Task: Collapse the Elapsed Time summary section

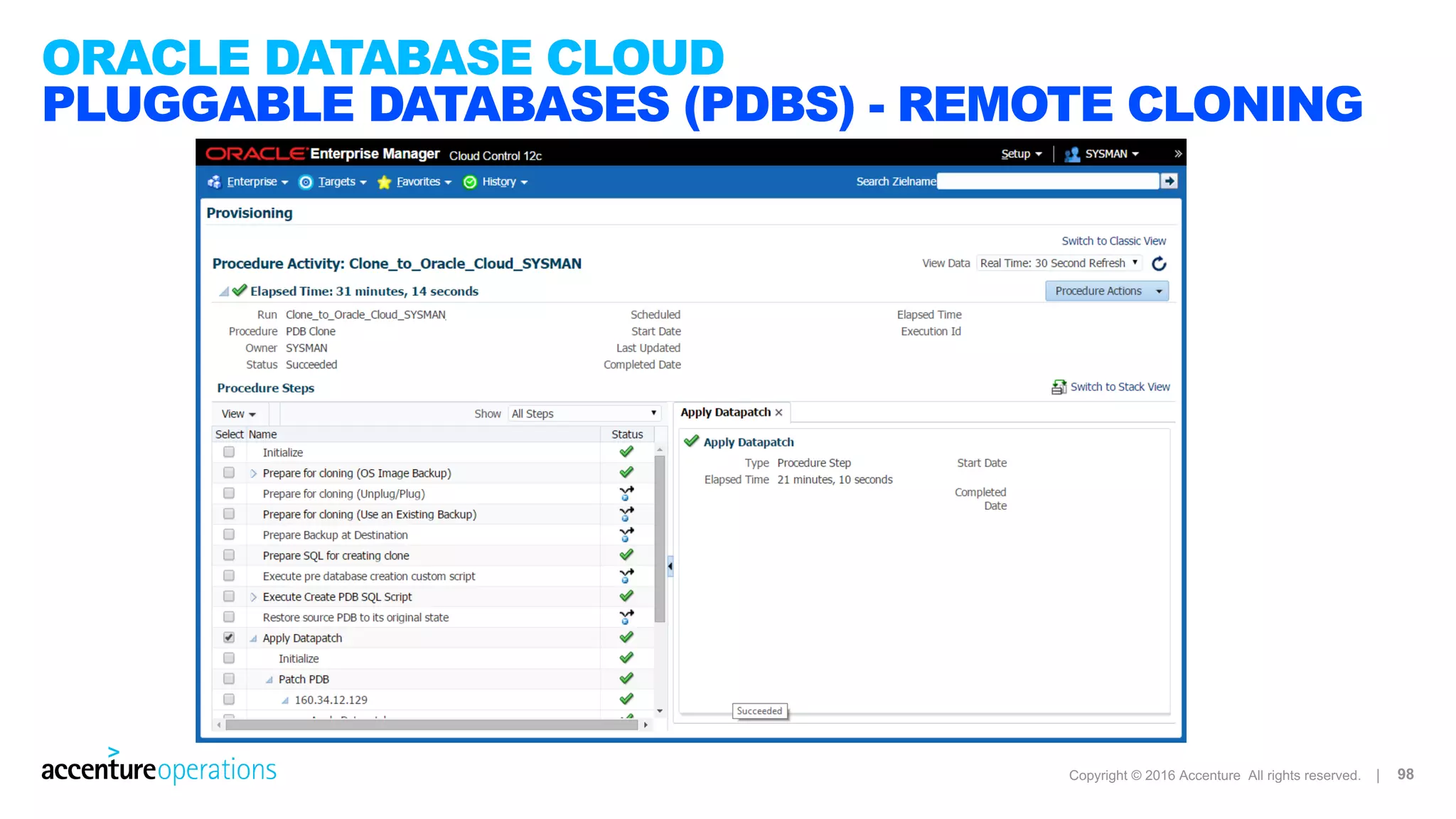Action: [x=224, y=291]
